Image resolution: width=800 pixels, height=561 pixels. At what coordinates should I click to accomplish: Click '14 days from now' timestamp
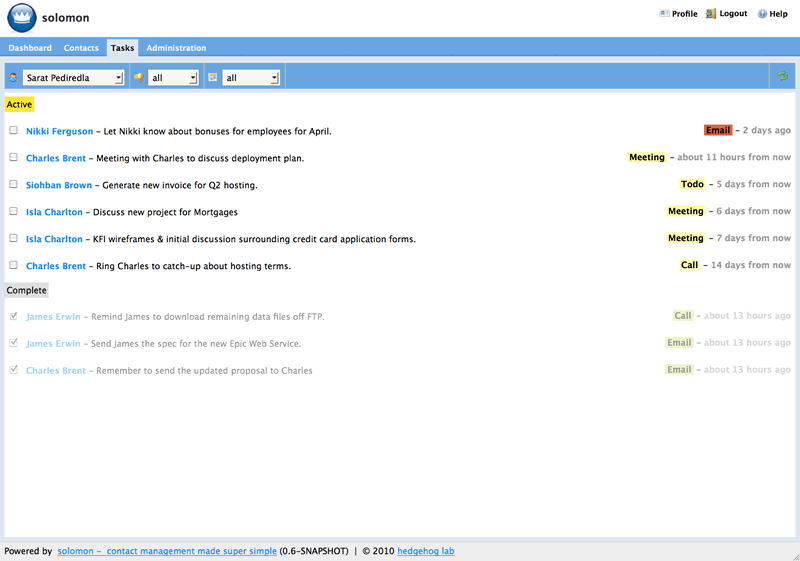[x=751, y=265]
